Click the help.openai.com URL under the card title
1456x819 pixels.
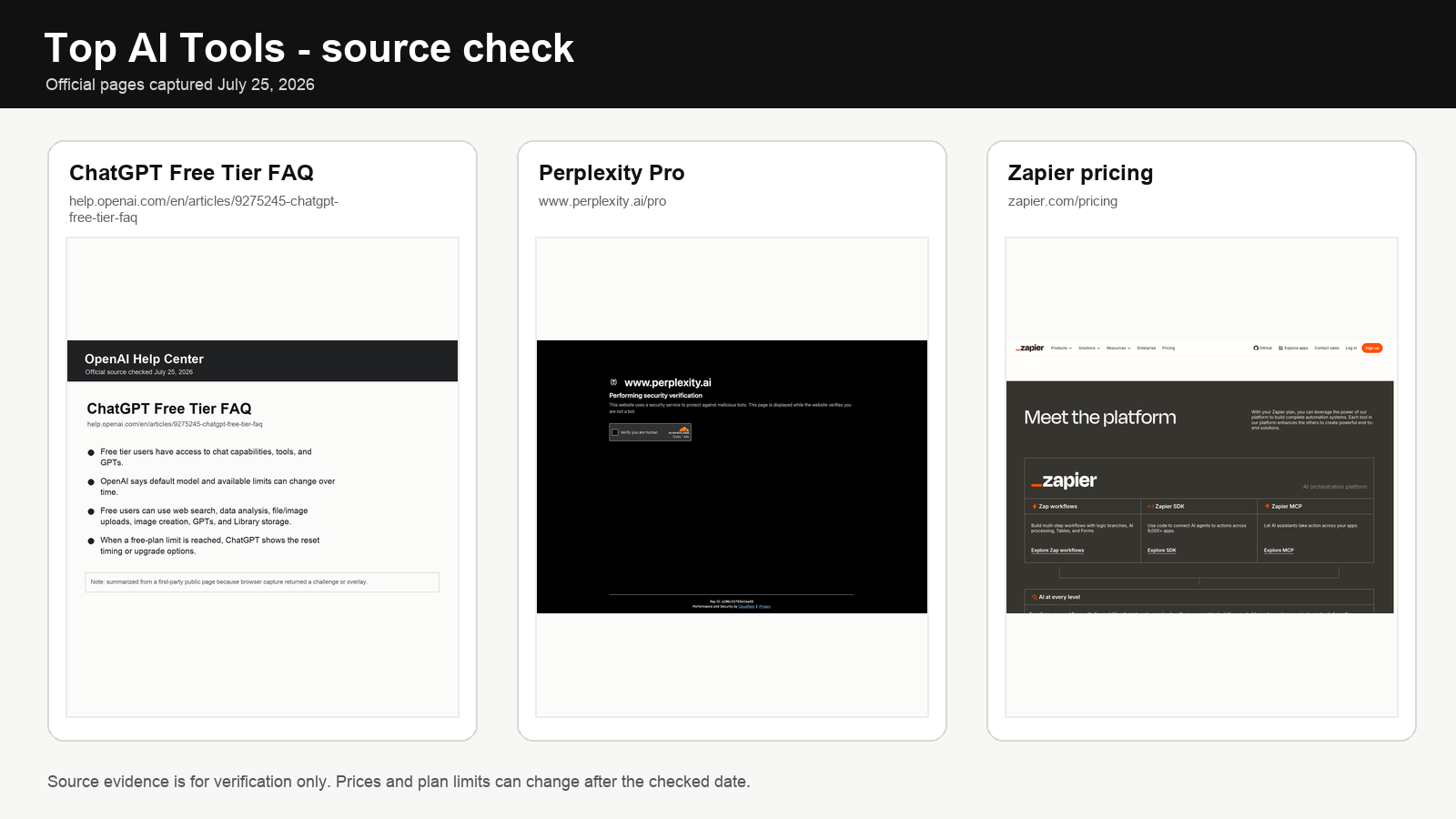coord(204,209)
